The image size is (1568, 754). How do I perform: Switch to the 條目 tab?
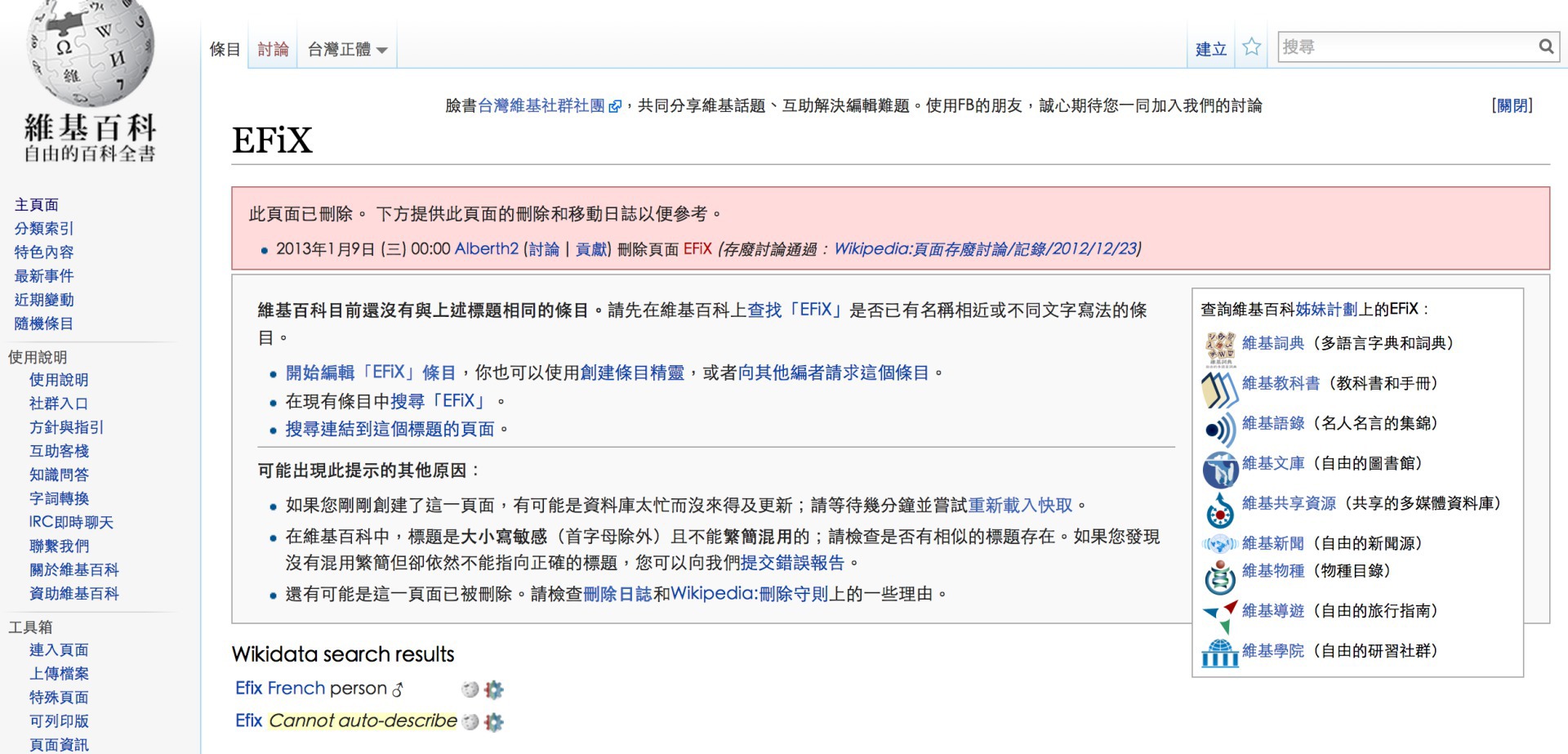[x=225, y=50]
